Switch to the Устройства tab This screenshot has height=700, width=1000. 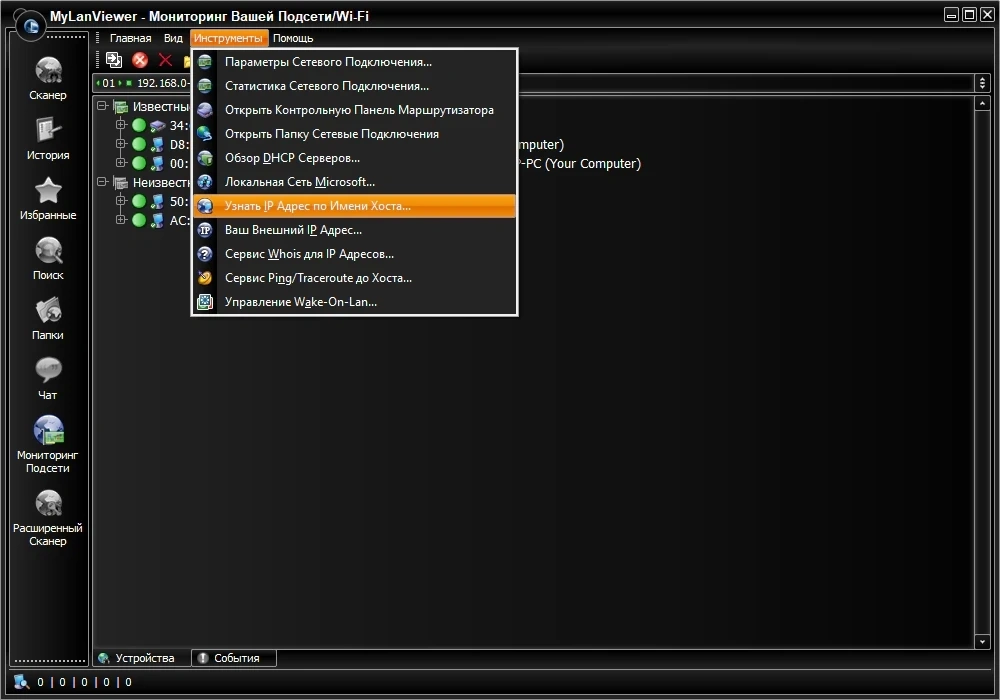(x=142, y=658)
